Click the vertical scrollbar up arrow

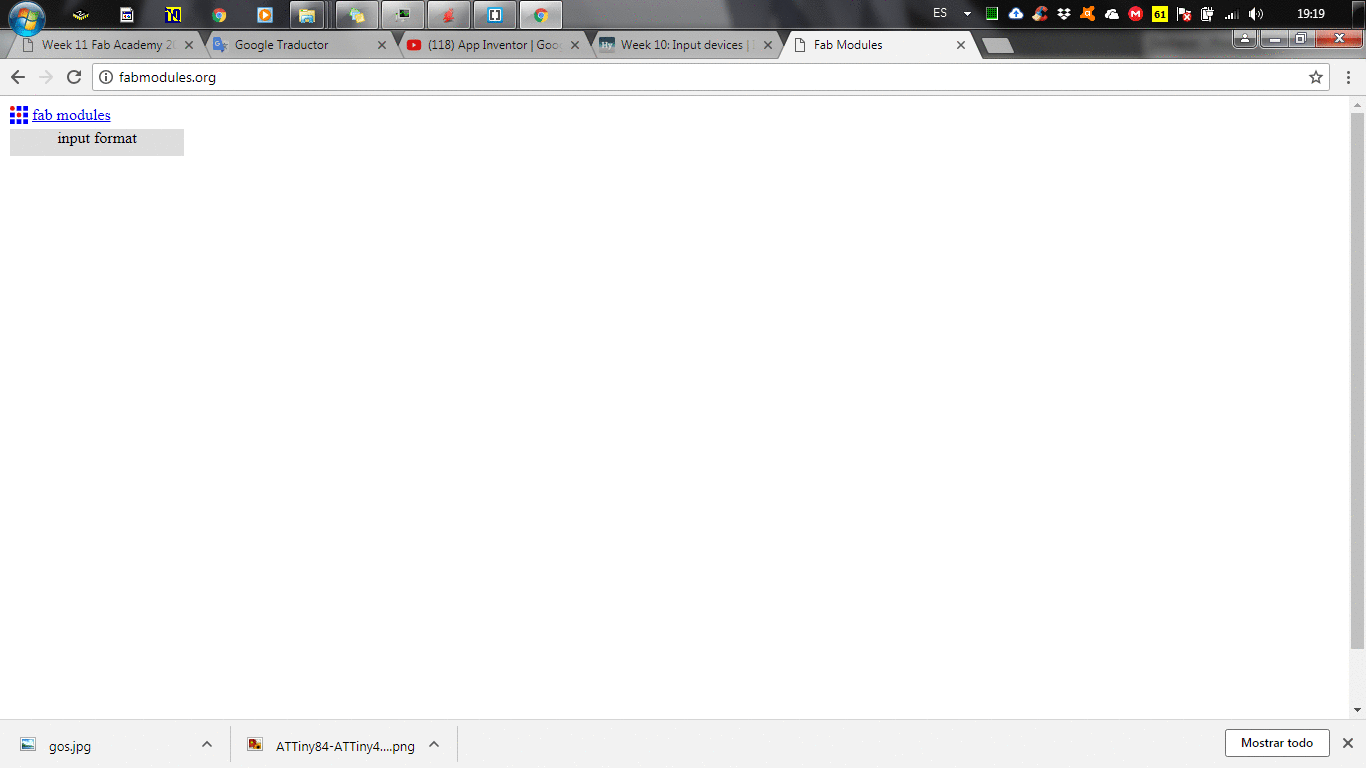coord(1357,104)
